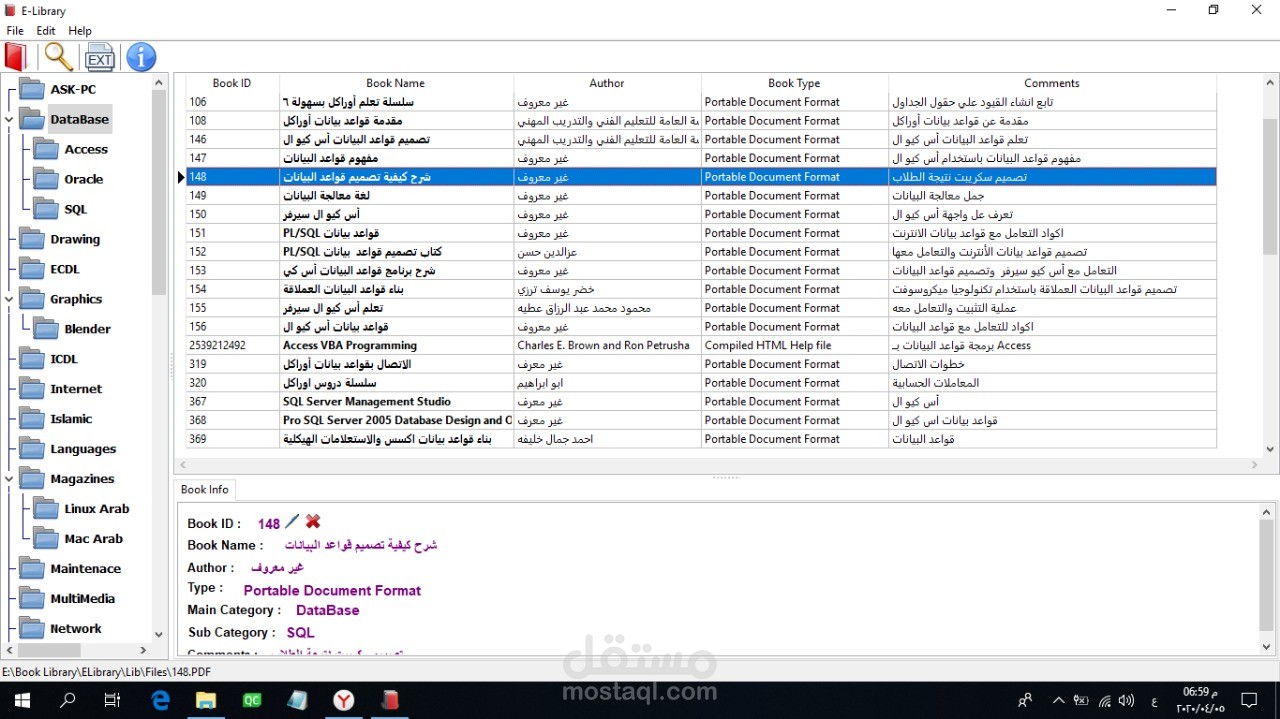Sort by Book ID column header
This screenshot has height=719, width=1280.
[232, 83]
